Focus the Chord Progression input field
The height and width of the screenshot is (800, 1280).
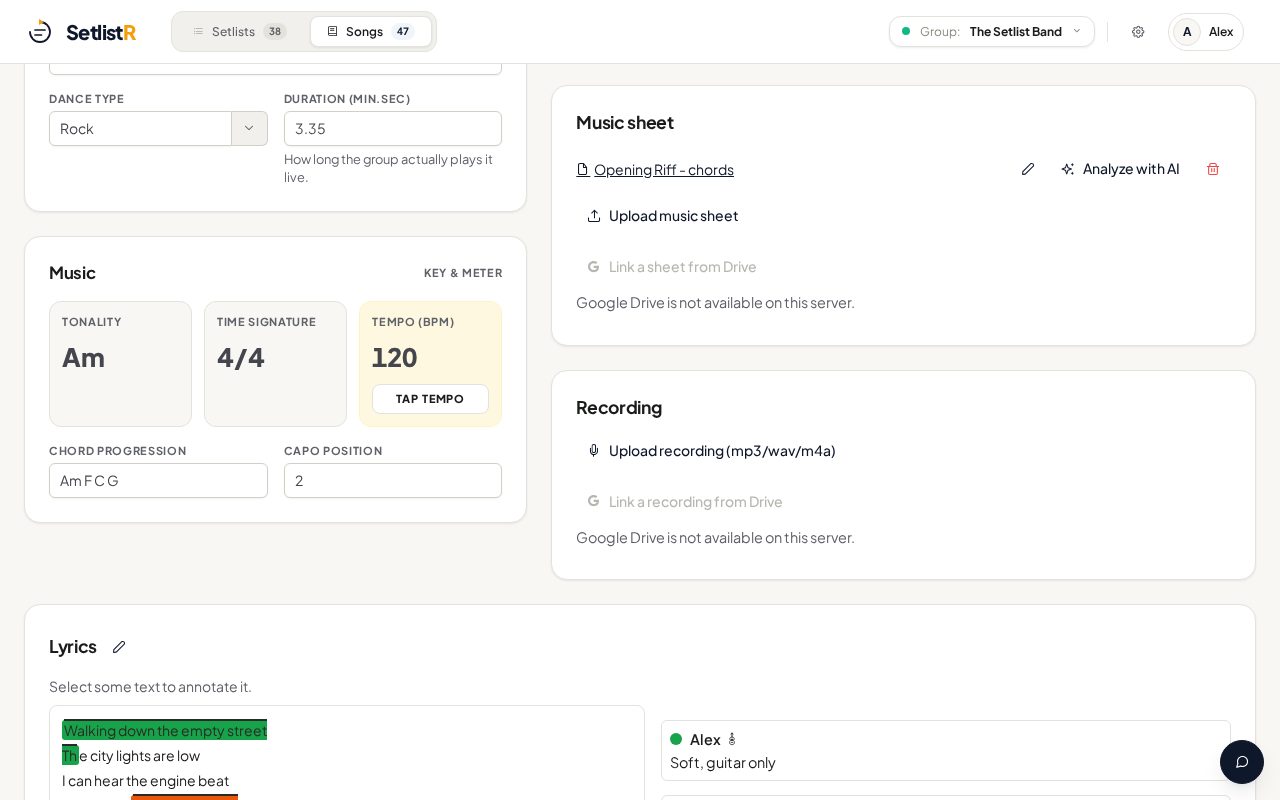click(x=158, y=481)
